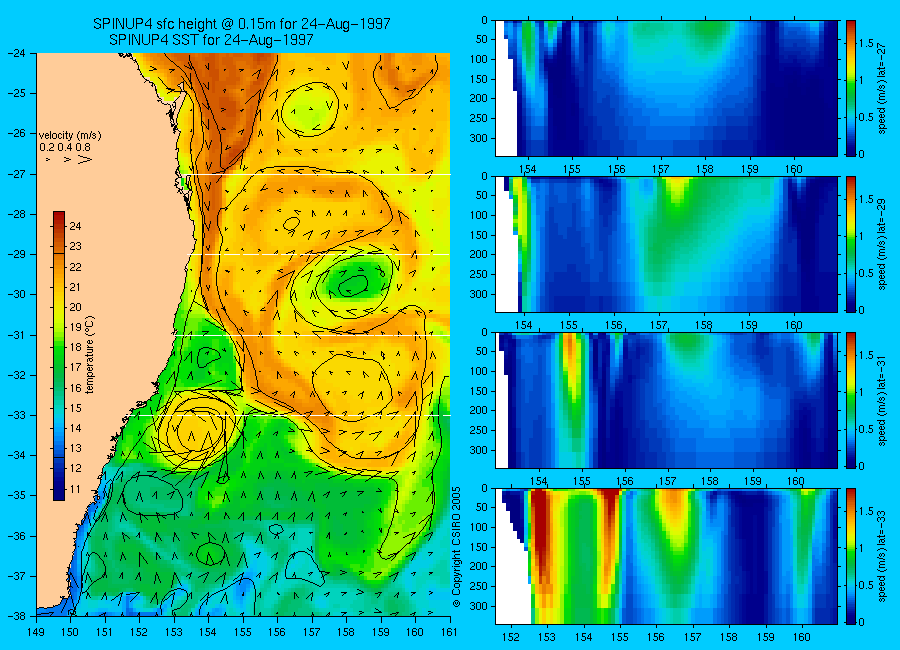This screenshot has width=900, height=650.
Task: Click the speed color bar beside the lat=-29 section
Action: tap(851, 244)
